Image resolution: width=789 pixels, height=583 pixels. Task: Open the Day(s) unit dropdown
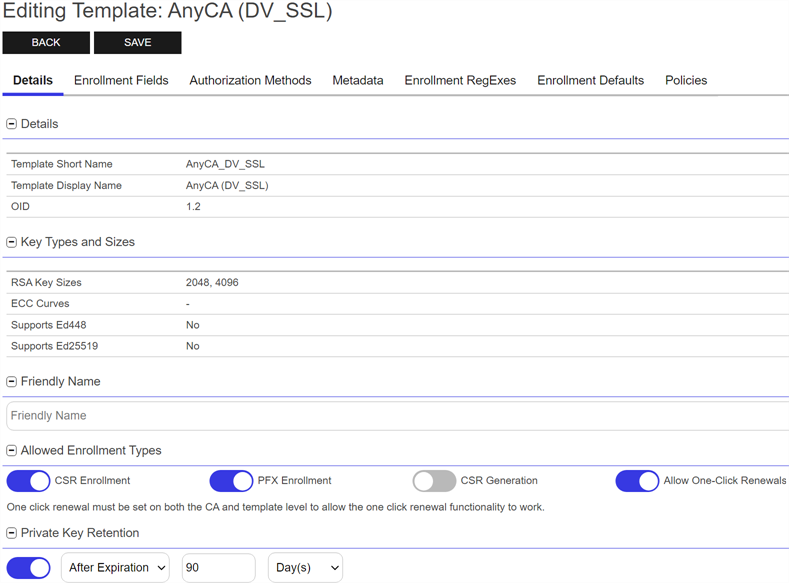pos(305,568)
